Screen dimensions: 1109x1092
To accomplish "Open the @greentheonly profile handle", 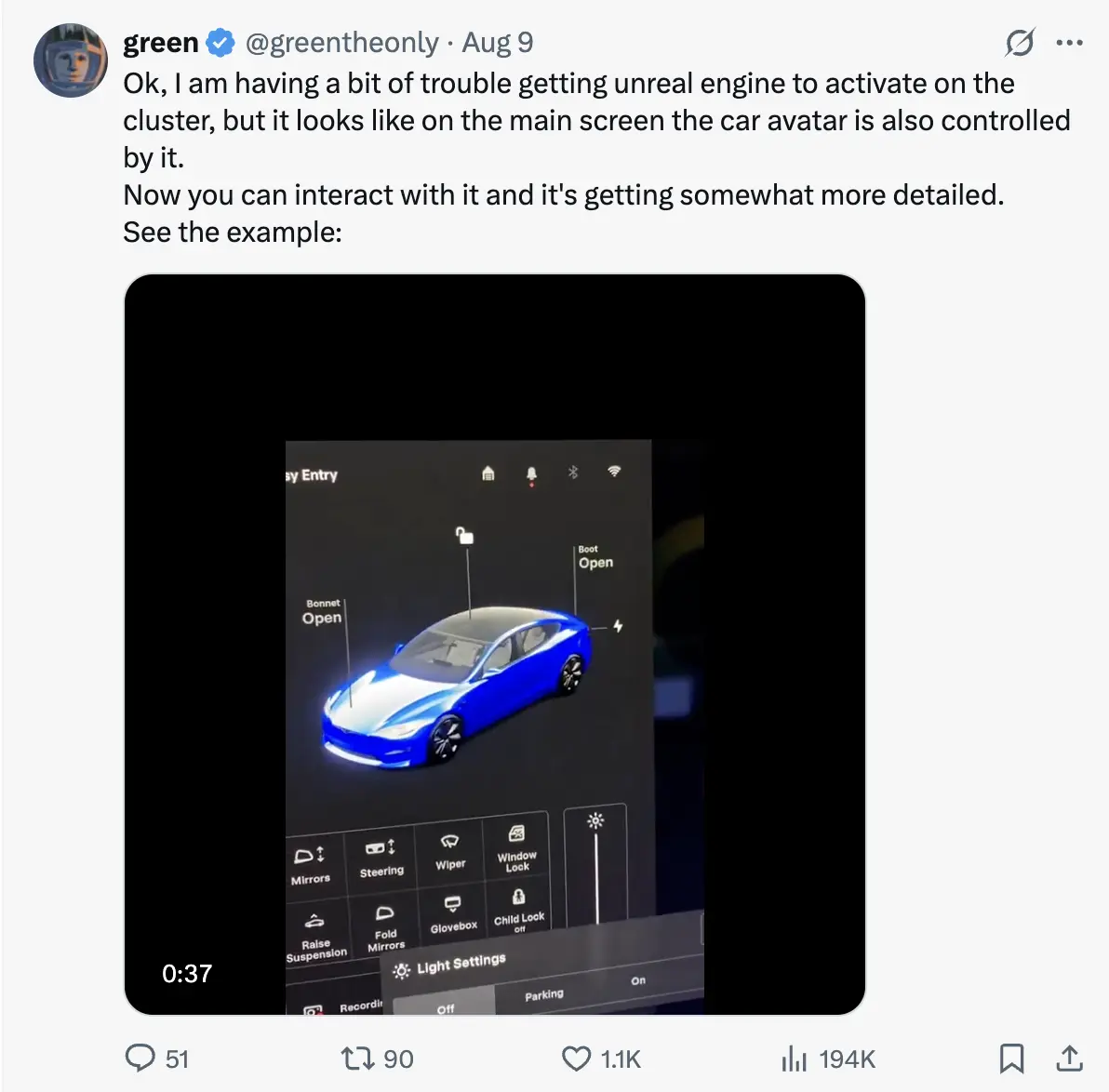I will coord(341,43).
